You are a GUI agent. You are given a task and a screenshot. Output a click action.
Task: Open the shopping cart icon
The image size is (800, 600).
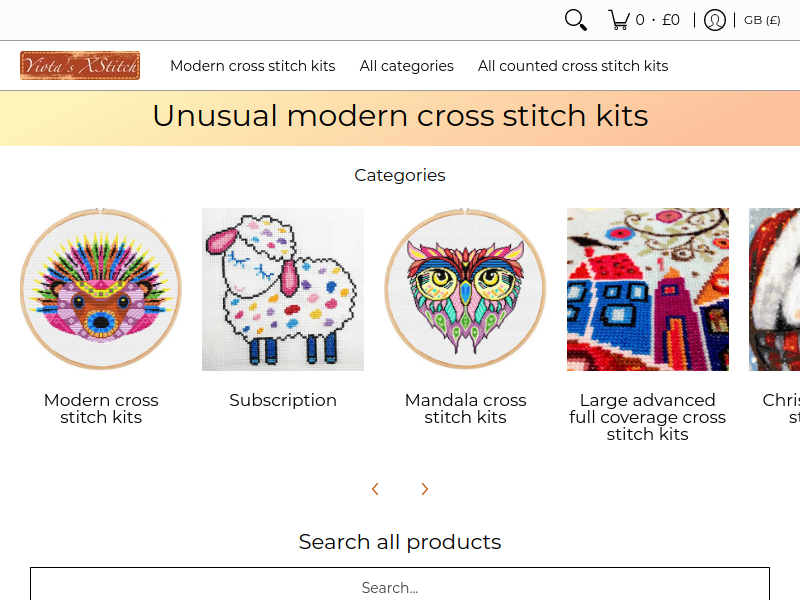click(x=619, y=20)
